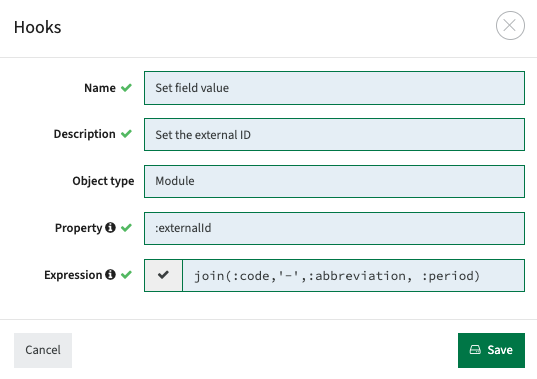Image resolution: width=537 pixels, height=379 pixels.
Task: Click the info icon next to Expression
Action: pyautogui.click(x=110, y=274)
